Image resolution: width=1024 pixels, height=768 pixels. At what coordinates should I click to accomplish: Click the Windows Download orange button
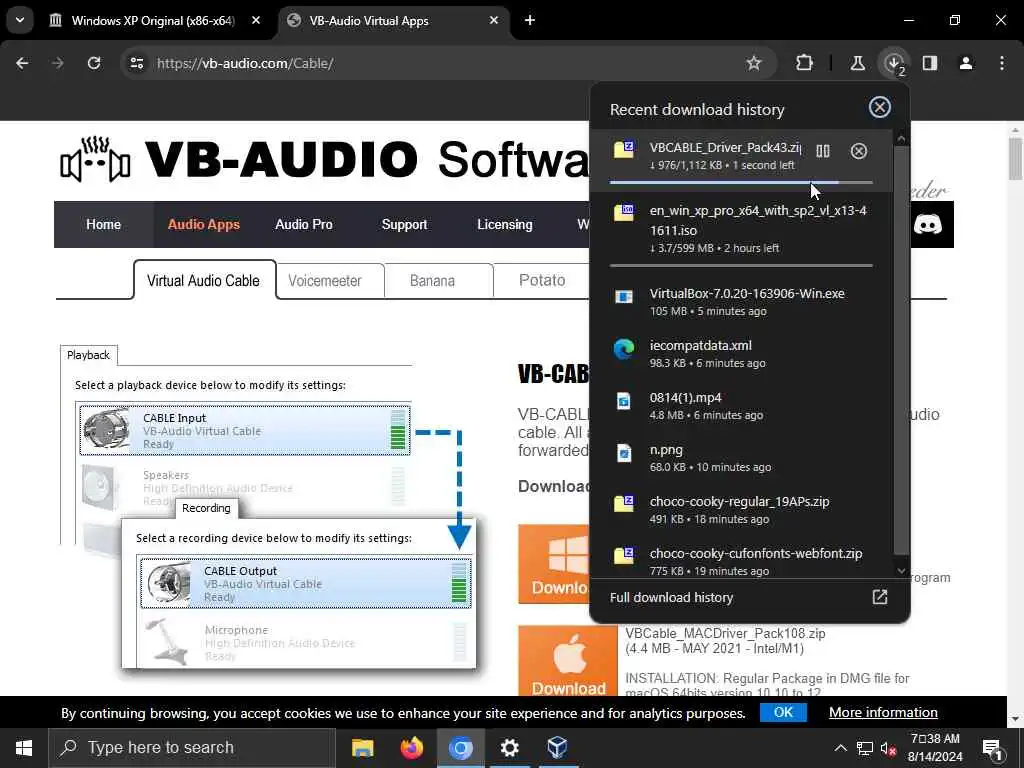pos(554,564)
